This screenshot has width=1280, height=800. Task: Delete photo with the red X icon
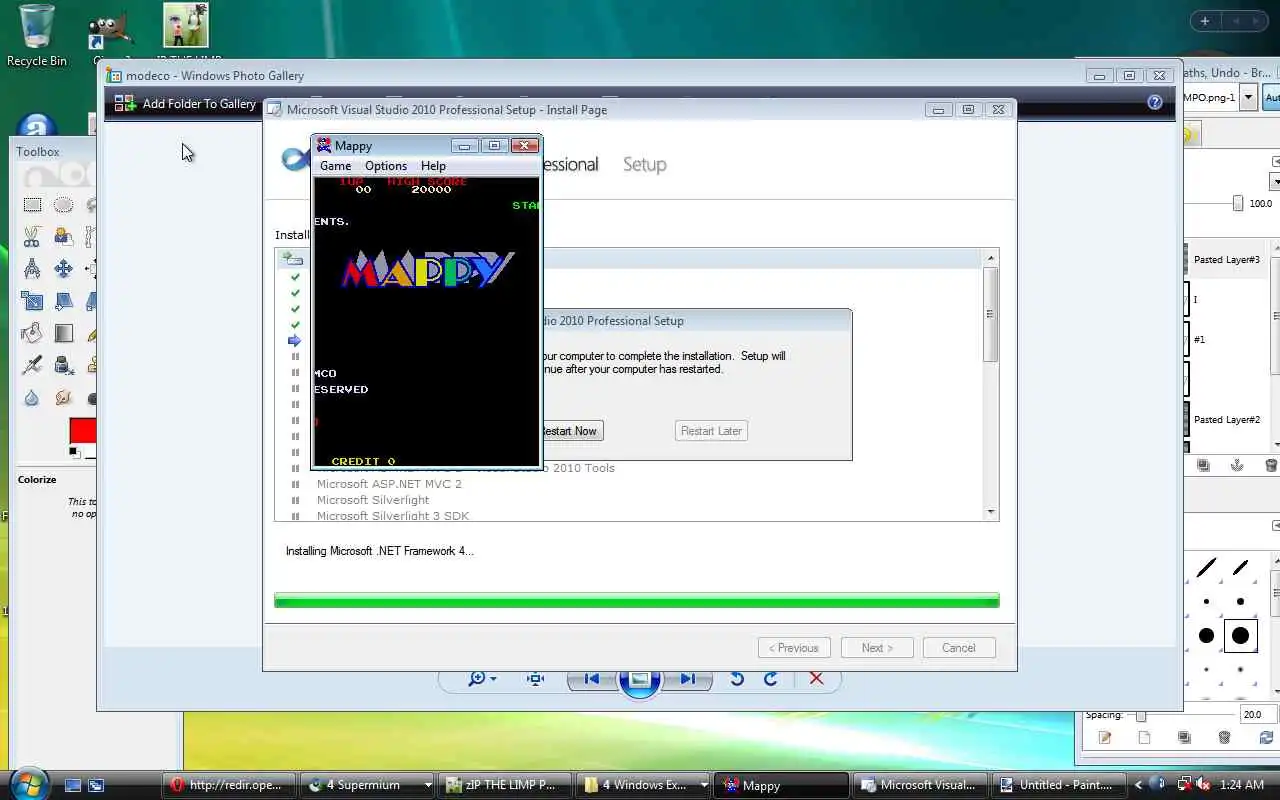coord(816,679)
